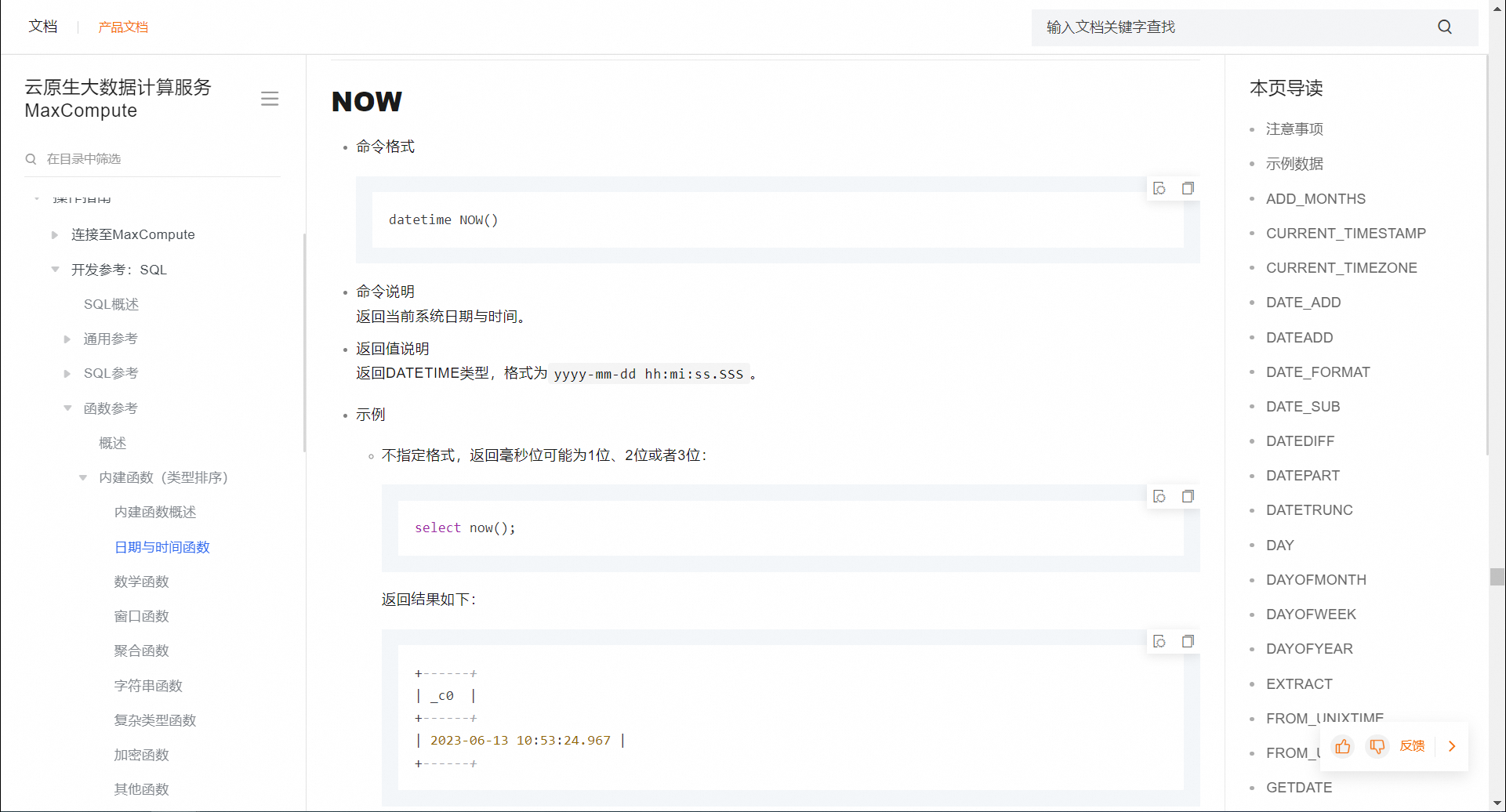Jump to ADD_MONTHS section
Screen dimensions: 1506x812
[1315, 199]
